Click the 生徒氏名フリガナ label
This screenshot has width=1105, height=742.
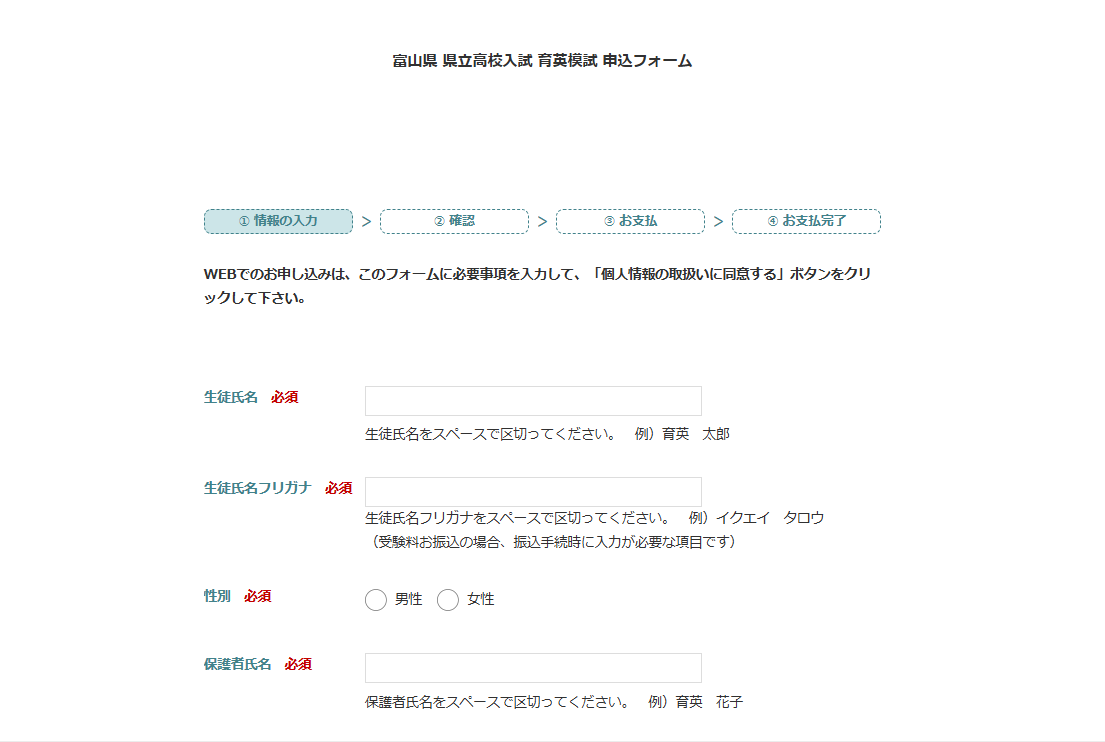point(257,488)
